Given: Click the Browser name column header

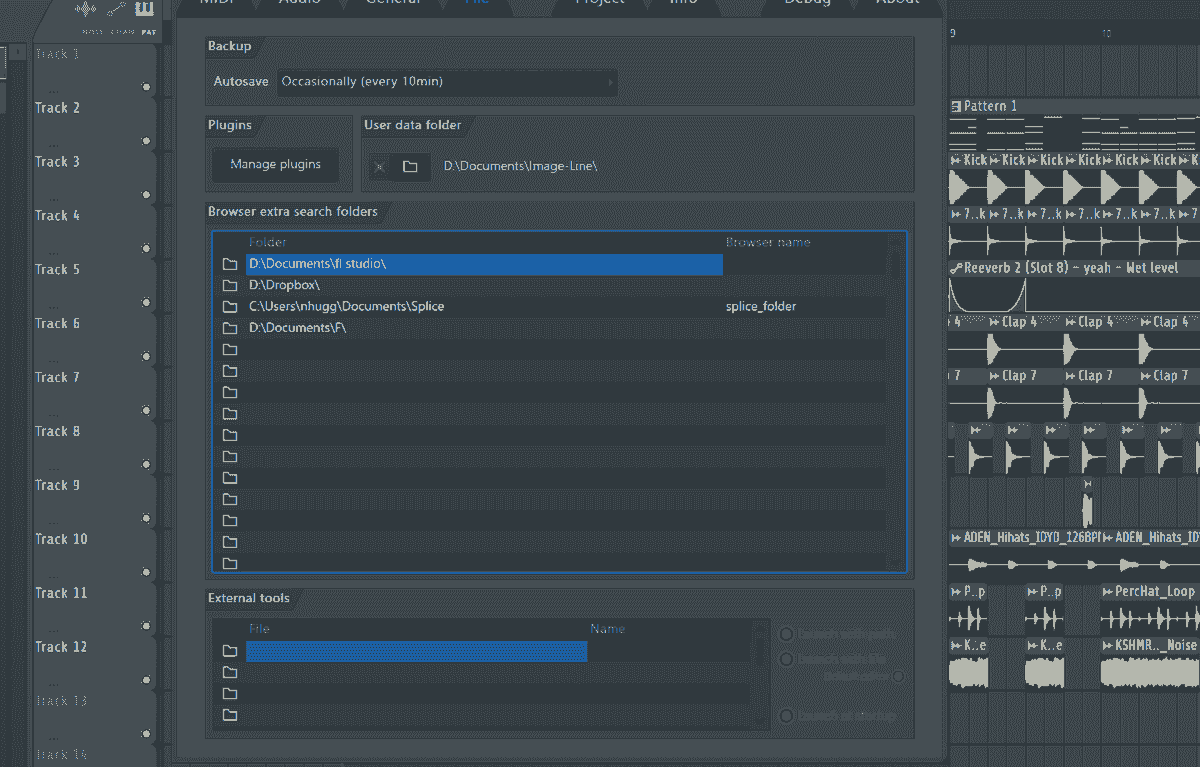Looking at the screenshot, I should tap(768, 243).
